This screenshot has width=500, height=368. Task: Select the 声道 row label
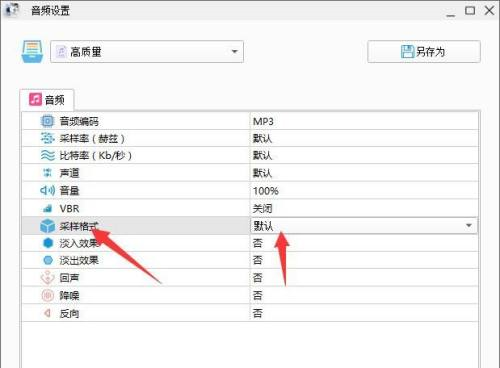point(69,173)
